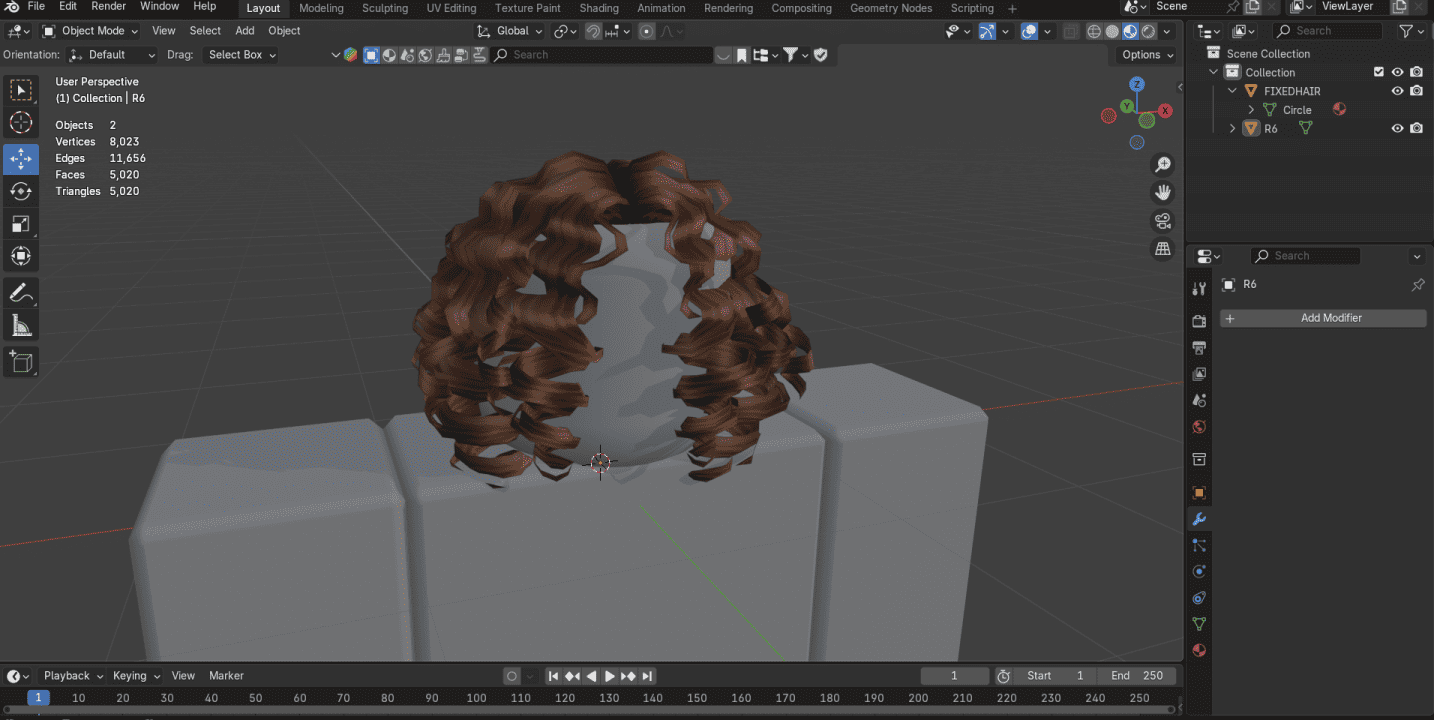Click the timeline playhead at frame 1
The height and width of the screenshot is (720, 1434).
tap(38, 698)
